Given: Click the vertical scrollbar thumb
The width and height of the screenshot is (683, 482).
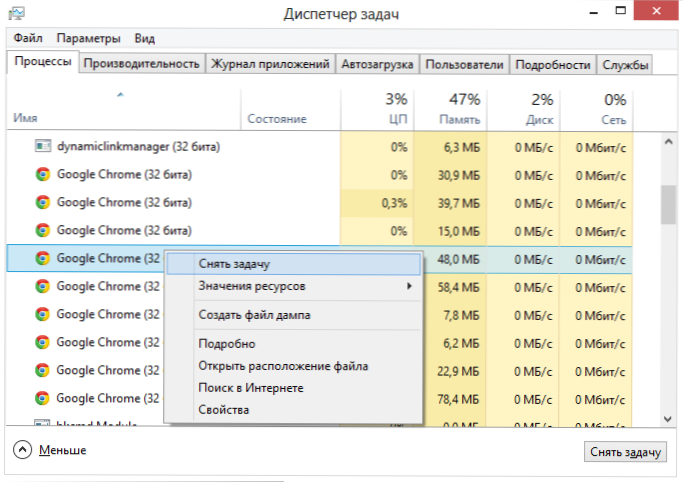Looking at the screenshot, I should click(x=668, y=205).
